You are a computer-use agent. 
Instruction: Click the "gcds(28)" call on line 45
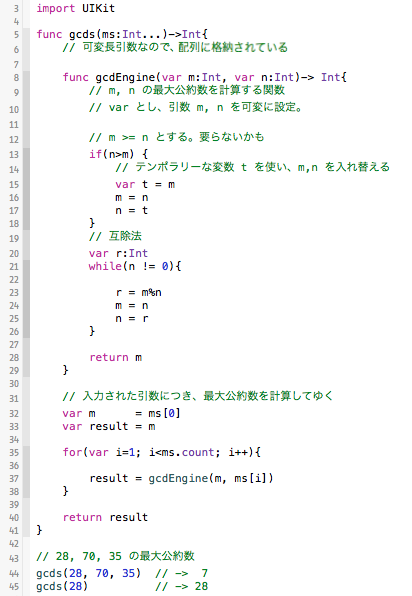click(62, 586)
